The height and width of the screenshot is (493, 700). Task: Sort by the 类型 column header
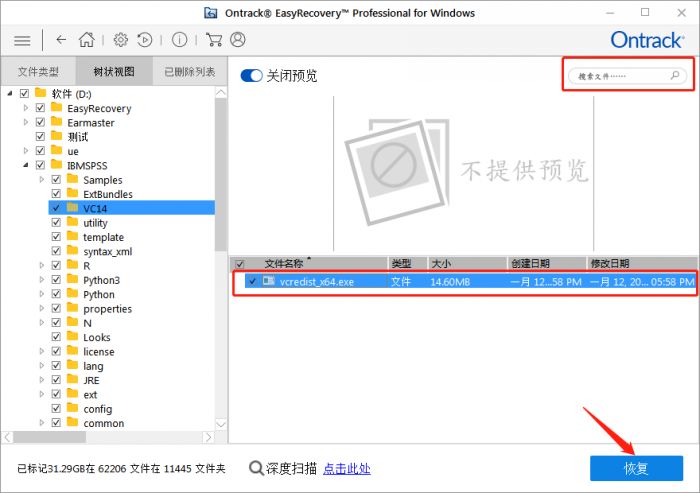408,263
